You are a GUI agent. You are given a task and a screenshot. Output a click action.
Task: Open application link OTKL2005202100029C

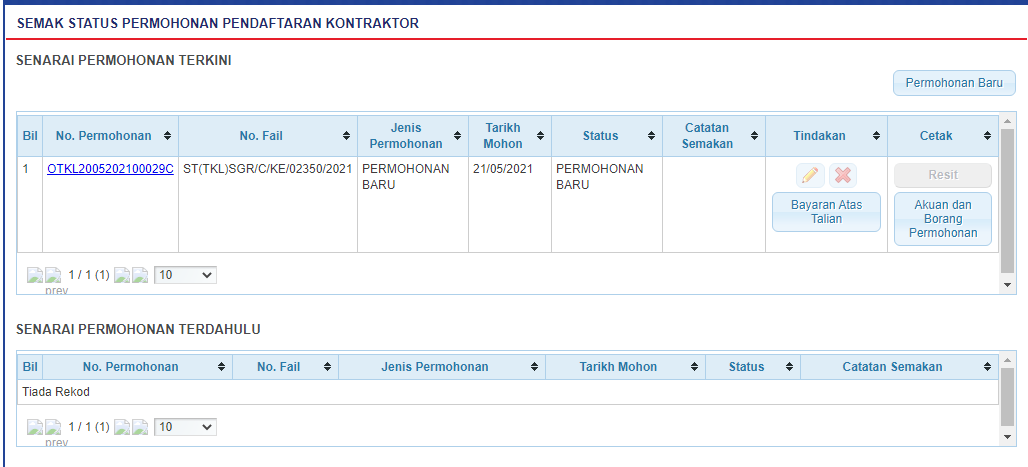coord(110,169)
